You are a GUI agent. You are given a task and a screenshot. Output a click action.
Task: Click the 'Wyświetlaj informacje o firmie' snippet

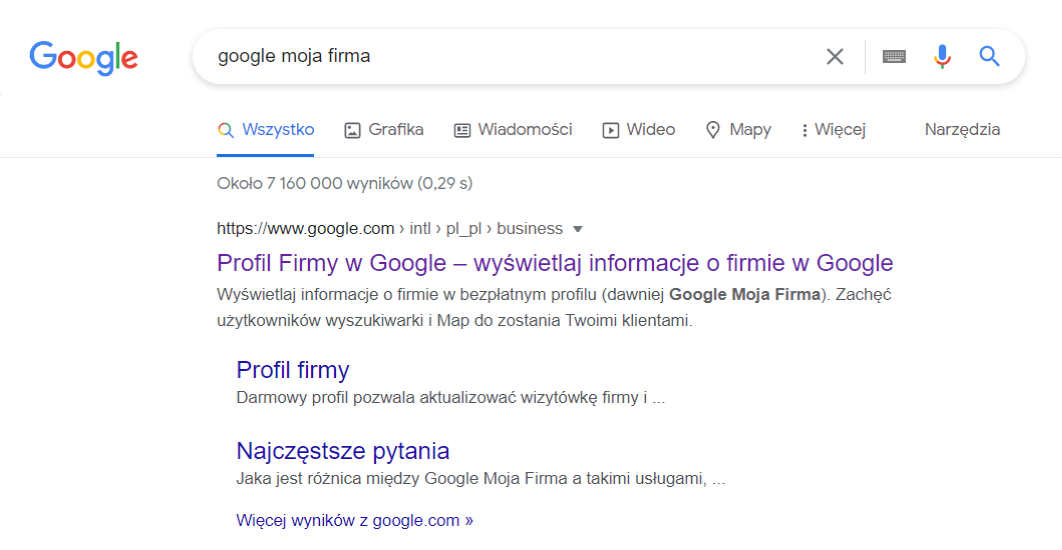554,308
